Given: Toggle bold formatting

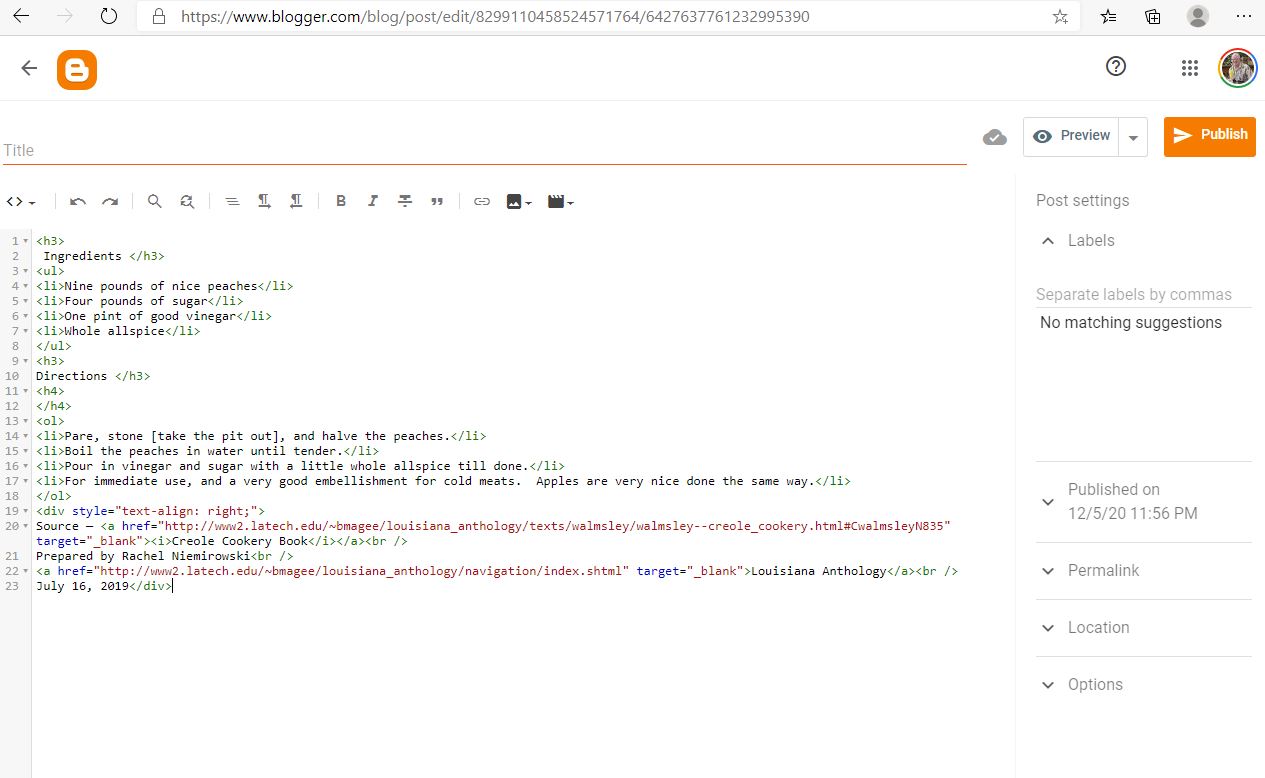Looking at the screenshot, I should pos(341,202).
